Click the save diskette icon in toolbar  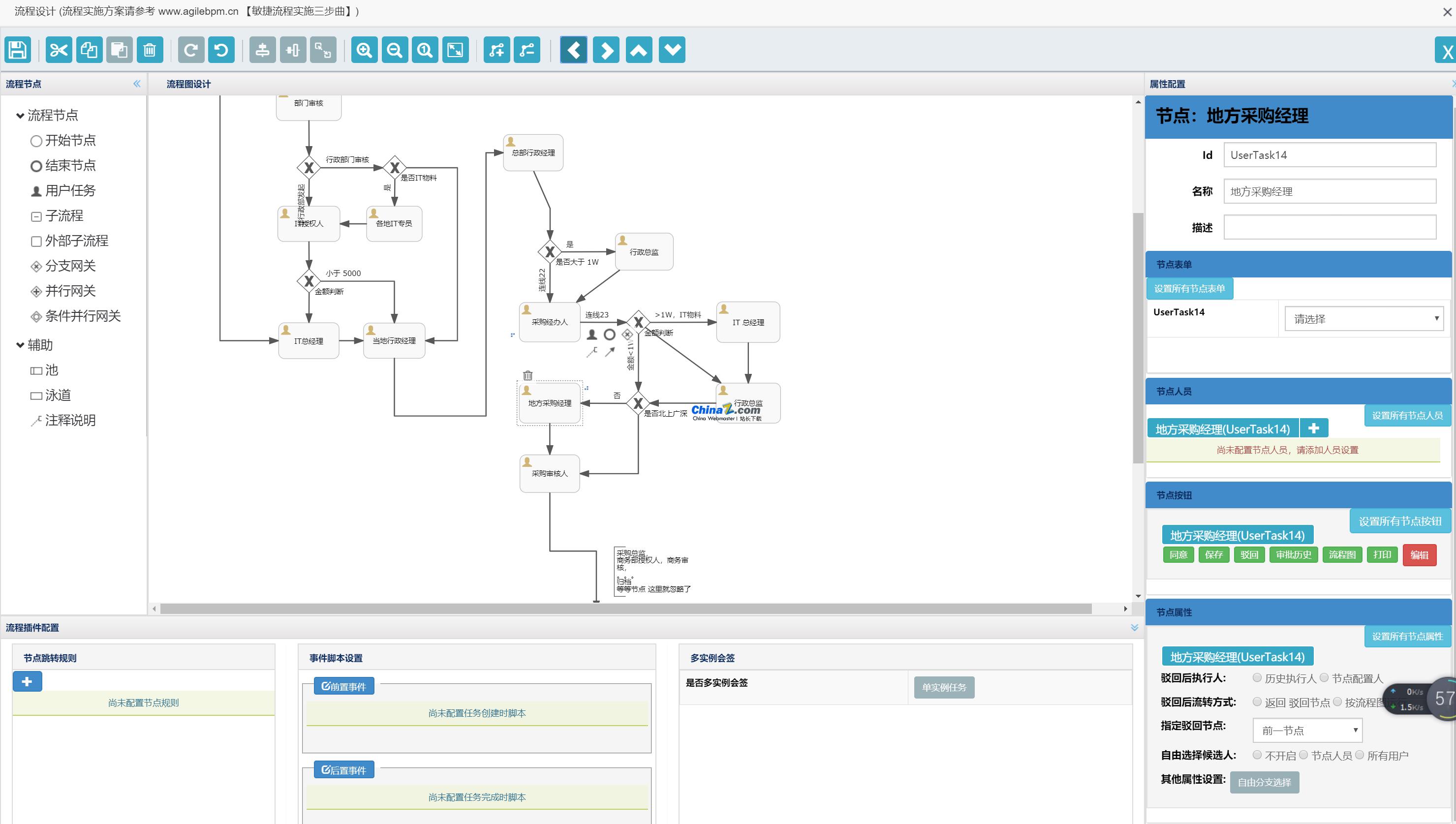pyautogui.click(x=18, y=50)
